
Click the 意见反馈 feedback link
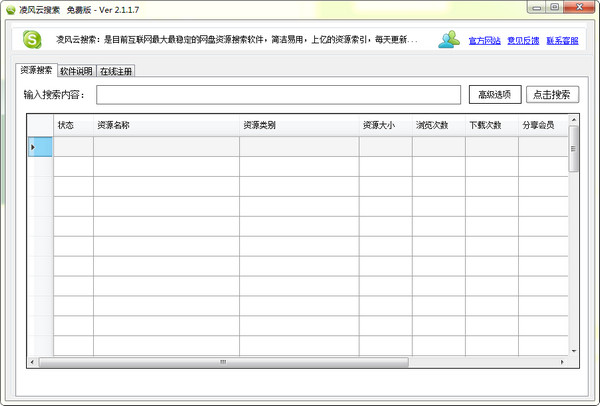[523, 41]
